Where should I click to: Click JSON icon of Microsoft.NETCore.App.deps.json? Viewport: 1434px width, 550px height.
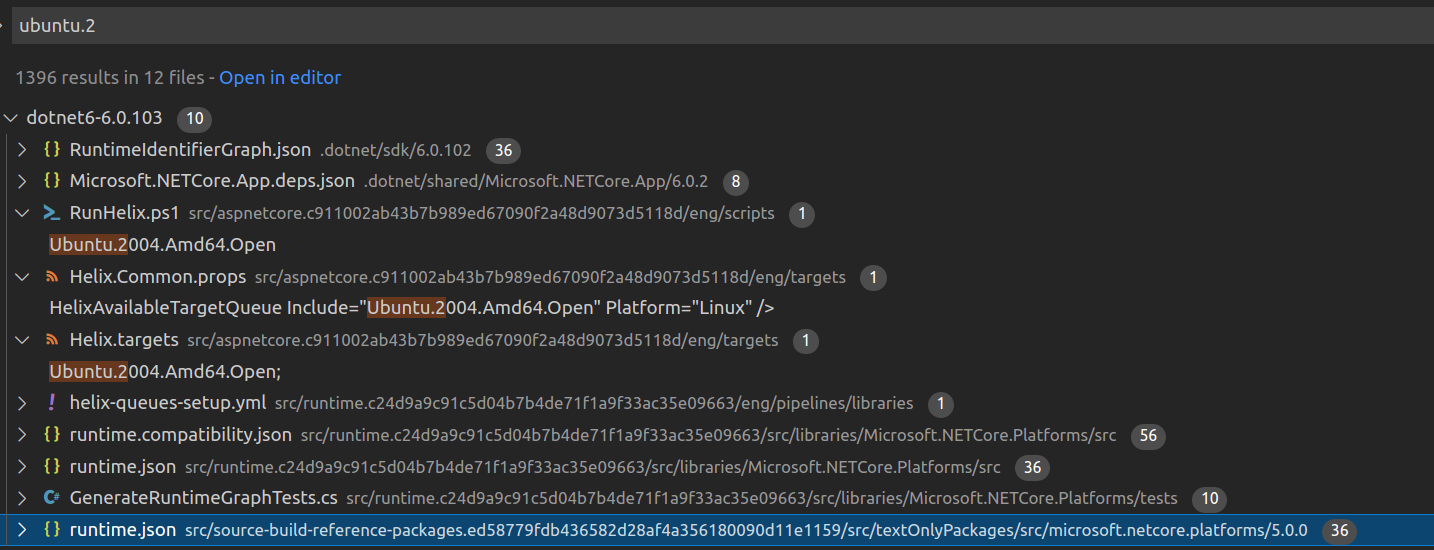51,181
